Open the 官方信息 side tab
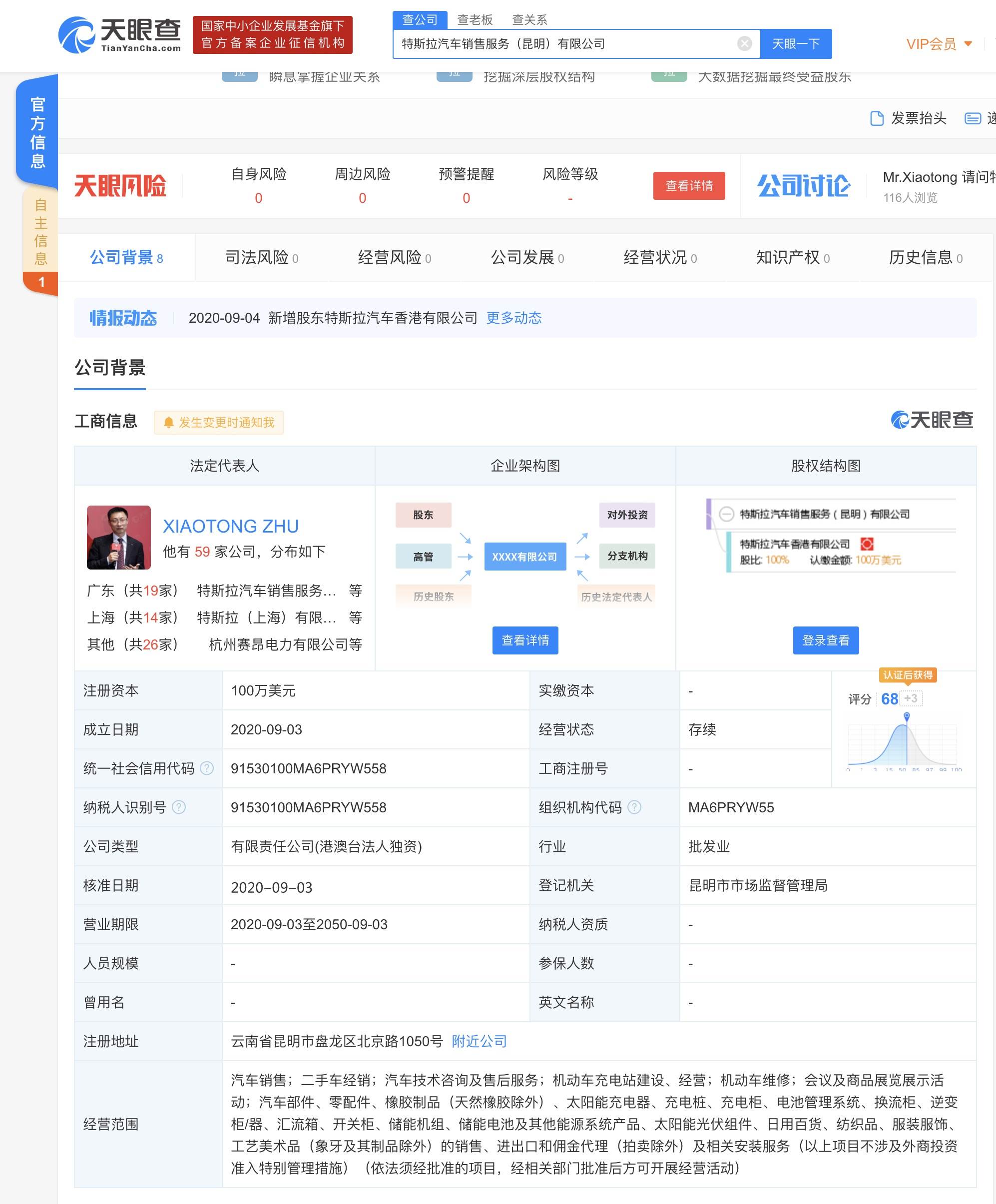The width and height of the screenshot is (996, 1204). [37, 132]
